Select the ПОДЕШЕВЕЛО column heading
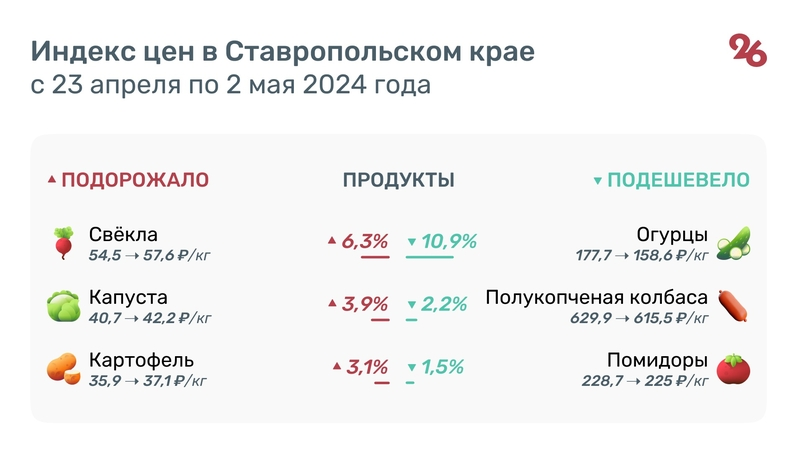The width and height of the screenshot is (800, 452). [x=679, y=180]
